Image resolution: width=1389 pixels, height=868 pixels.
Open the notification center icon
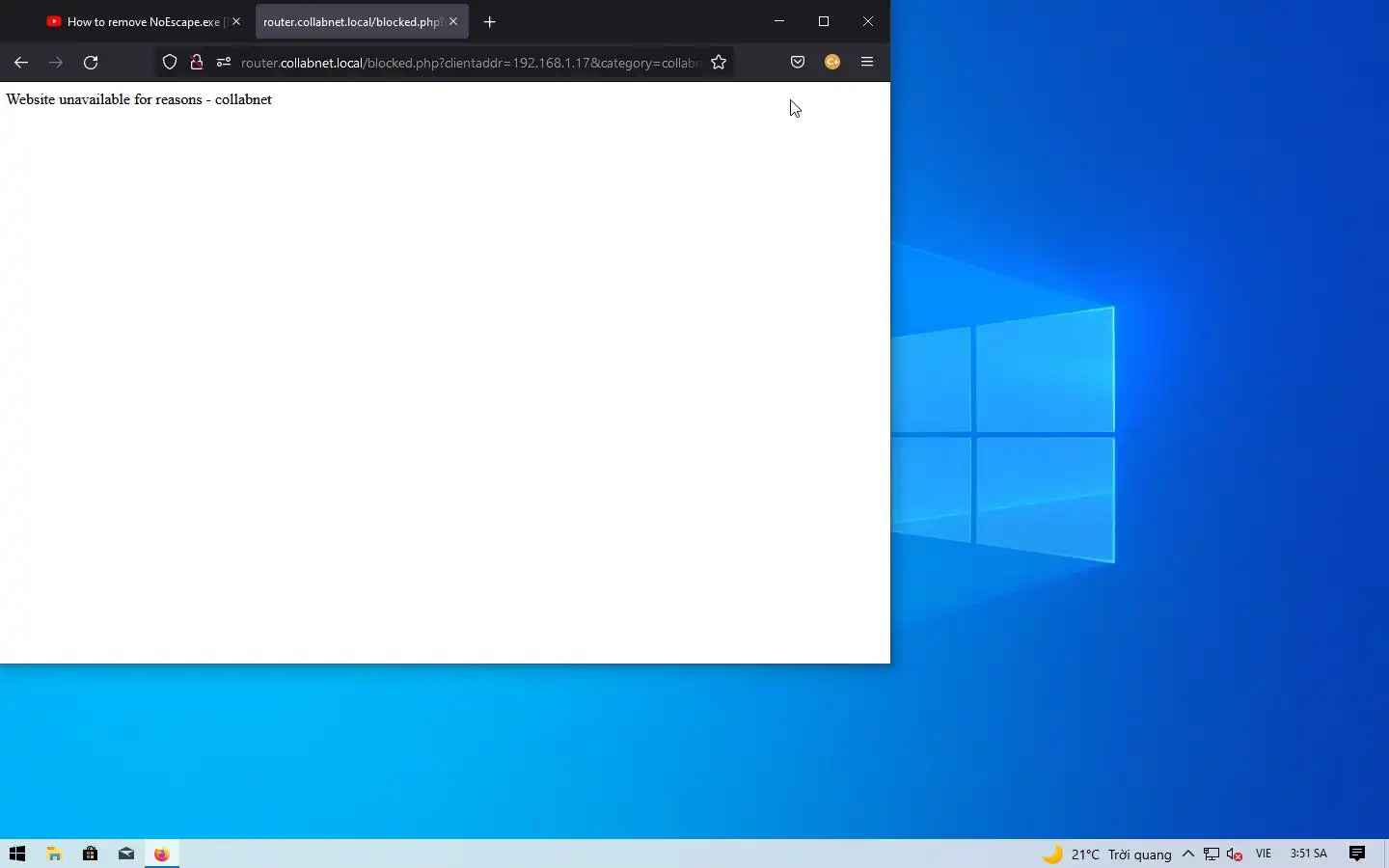(x=1357, y=854)
